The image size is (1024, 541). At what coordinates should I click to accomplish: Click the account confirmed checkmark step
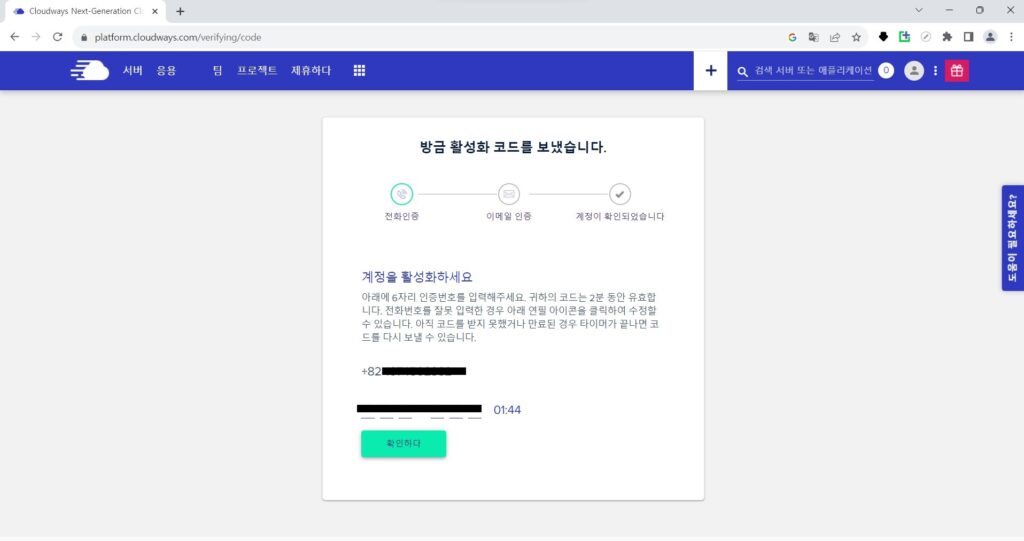click(620, 194)
